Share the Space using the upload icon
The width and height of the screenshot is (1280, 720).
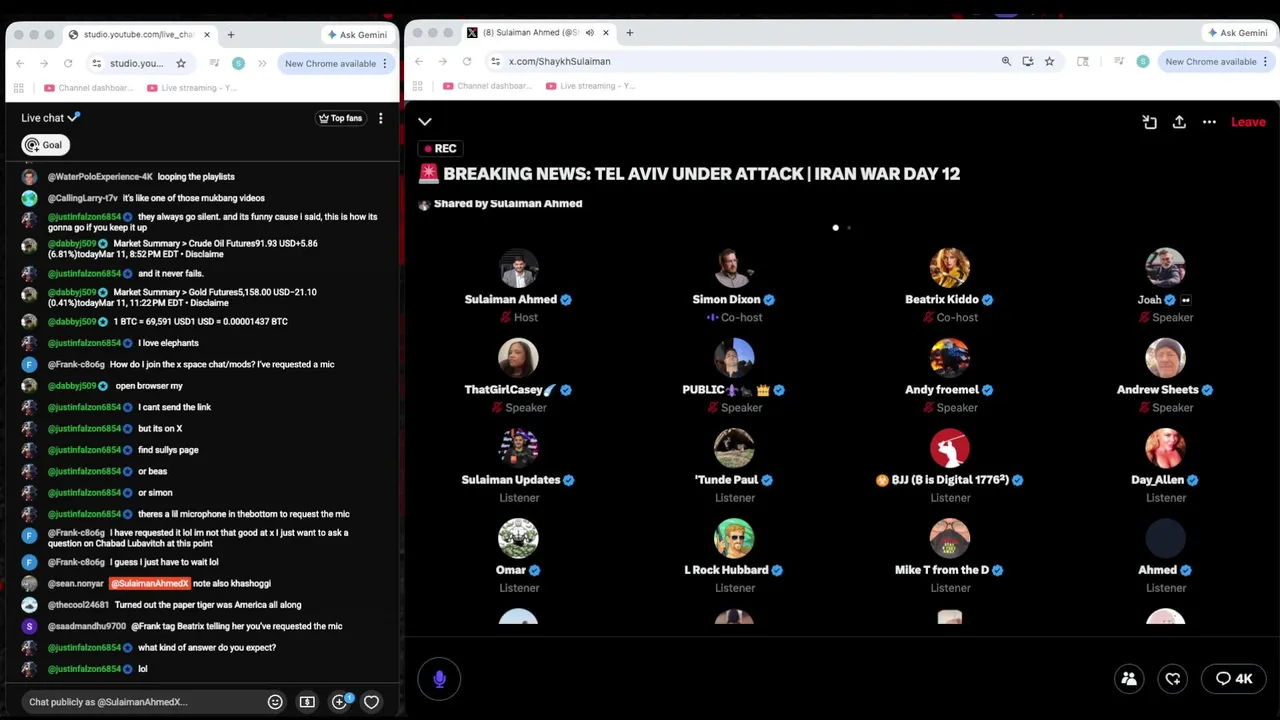click(1179, 122)
